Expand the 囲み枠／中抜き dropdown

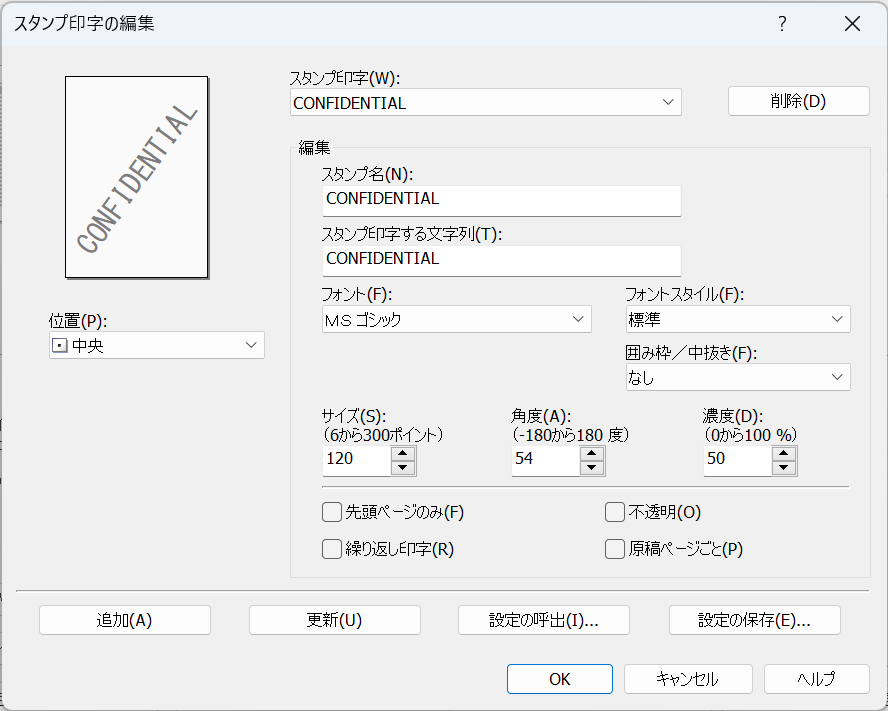coord(836,377)
